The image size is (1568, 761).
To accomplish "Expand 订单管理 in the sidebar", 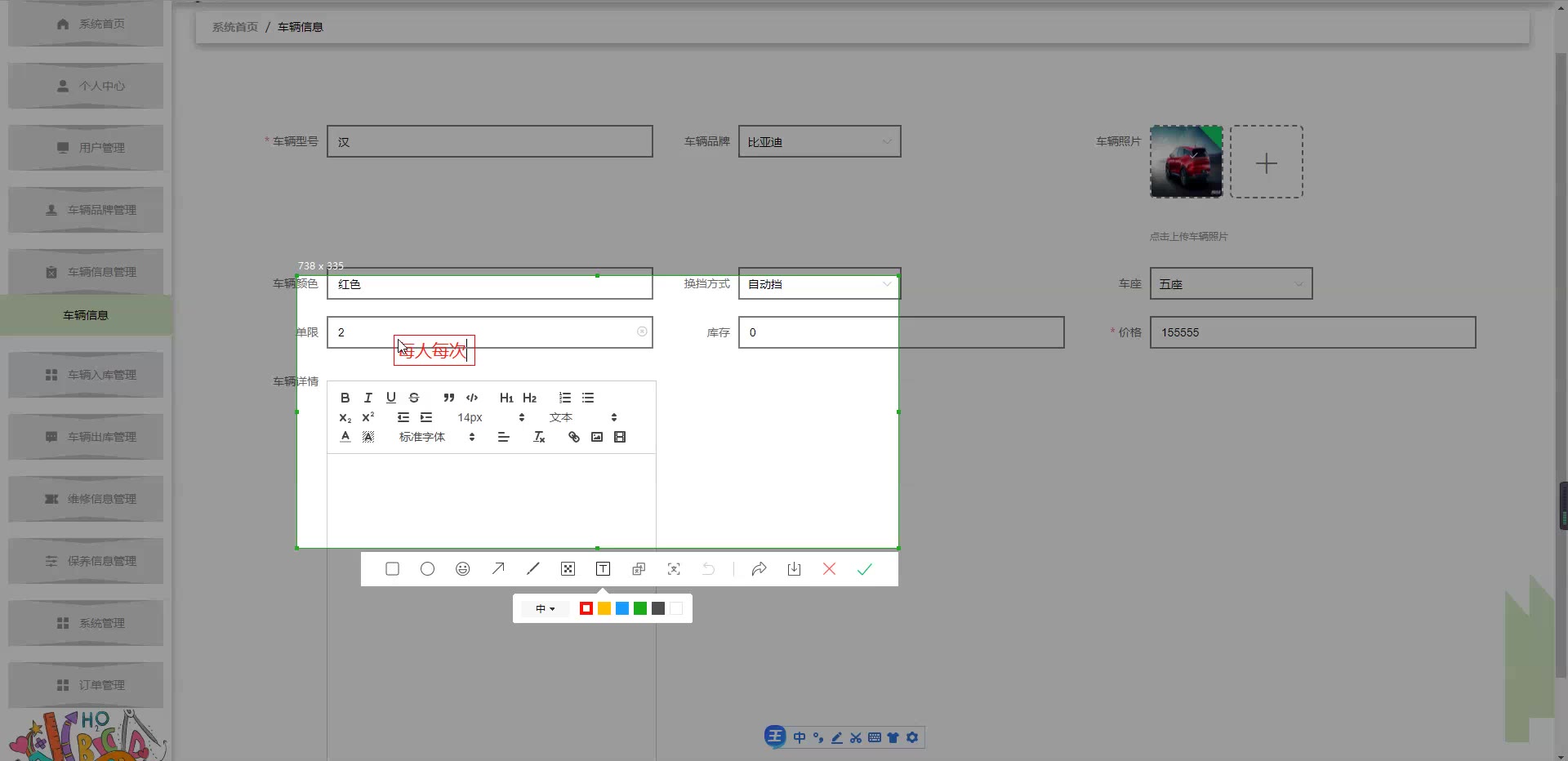I will click(86, 685).
